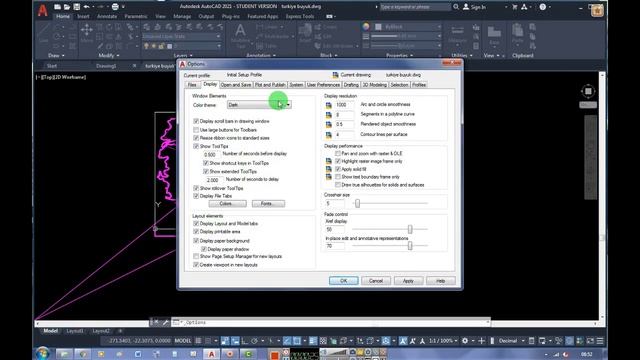Open the Color theme dropdown

(259, 105)
